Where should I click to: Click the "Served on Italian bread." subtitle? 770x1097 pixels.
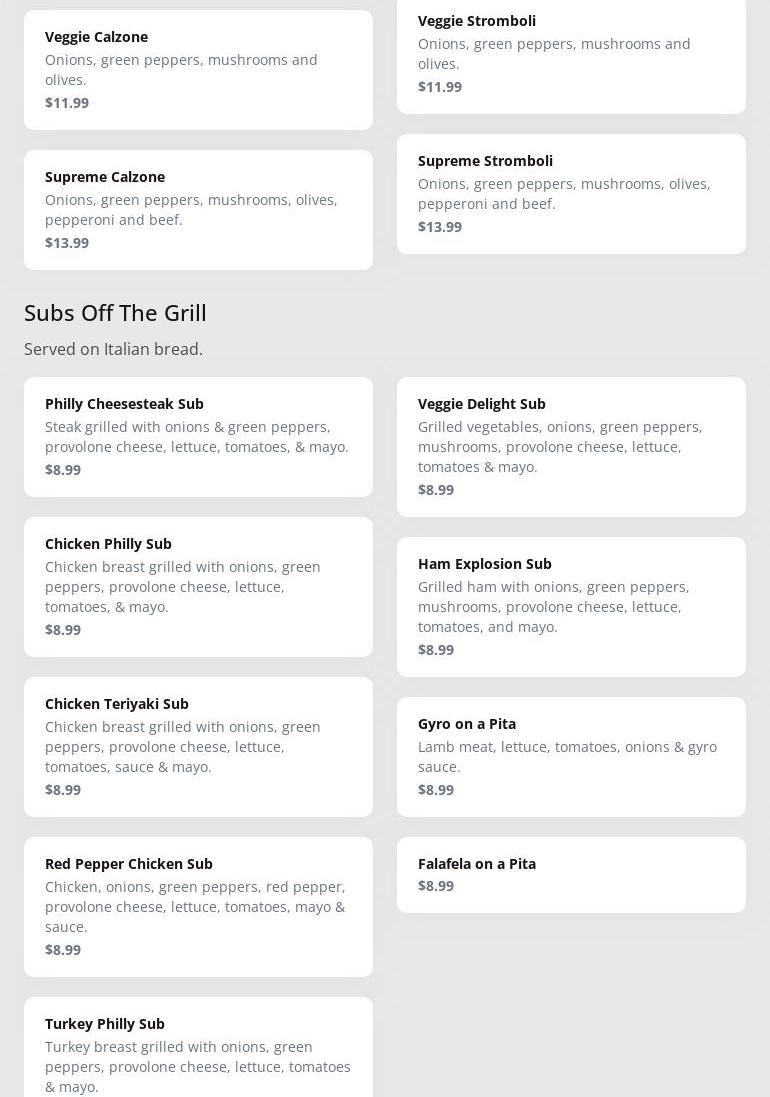113,349
